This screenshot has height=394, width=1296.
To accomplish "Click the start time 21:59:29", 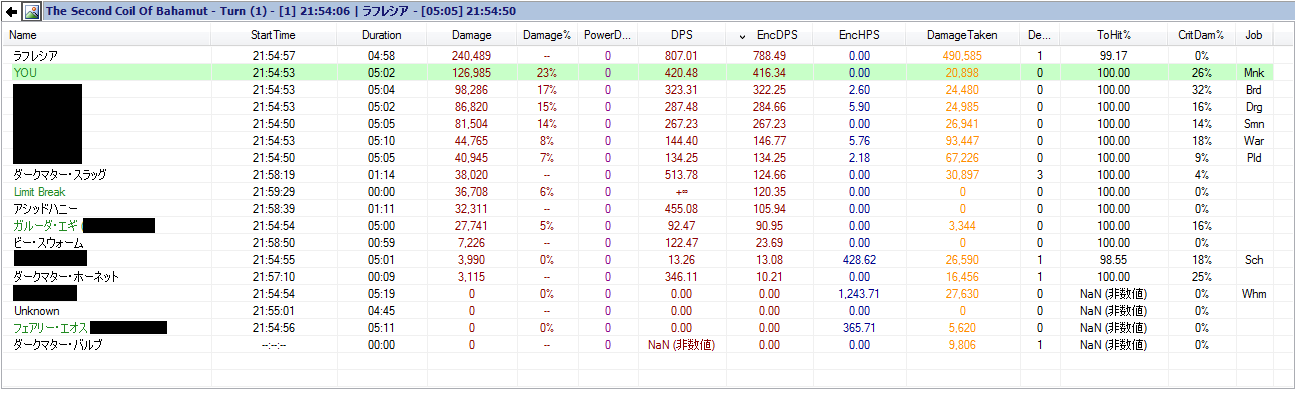I will click(274, 192).
